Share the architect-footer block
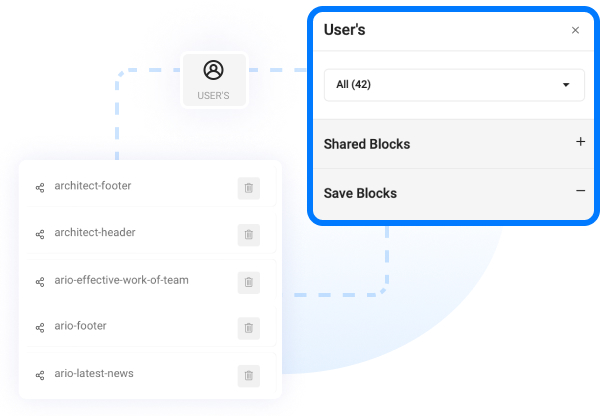This screenshot has height=416, width=600. 40,188
